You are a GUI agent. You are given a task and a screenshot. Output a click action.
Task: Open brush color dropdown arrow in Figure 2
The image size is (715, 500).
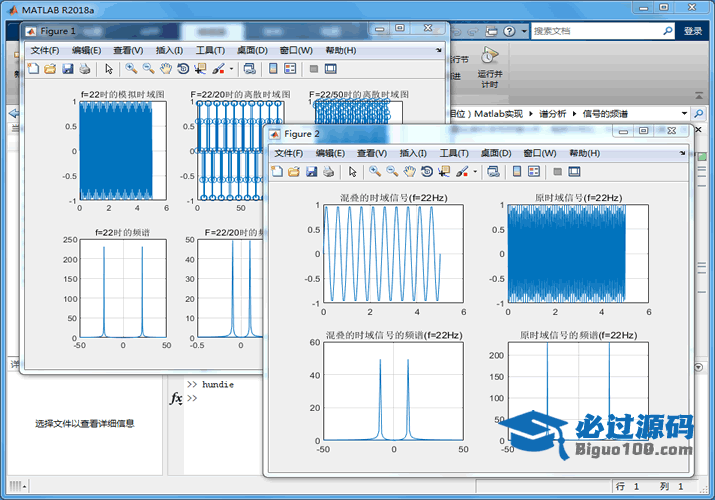pyautogui.click(x=475, y=172)
